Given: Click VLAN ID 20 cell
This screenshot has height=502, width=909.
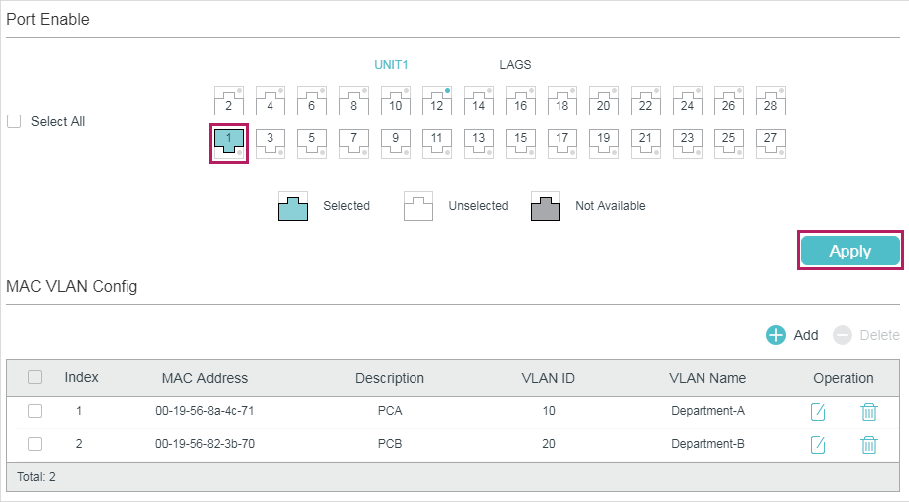Looking at the screenshot, I should pyautogui.click(x=548, y=443).
